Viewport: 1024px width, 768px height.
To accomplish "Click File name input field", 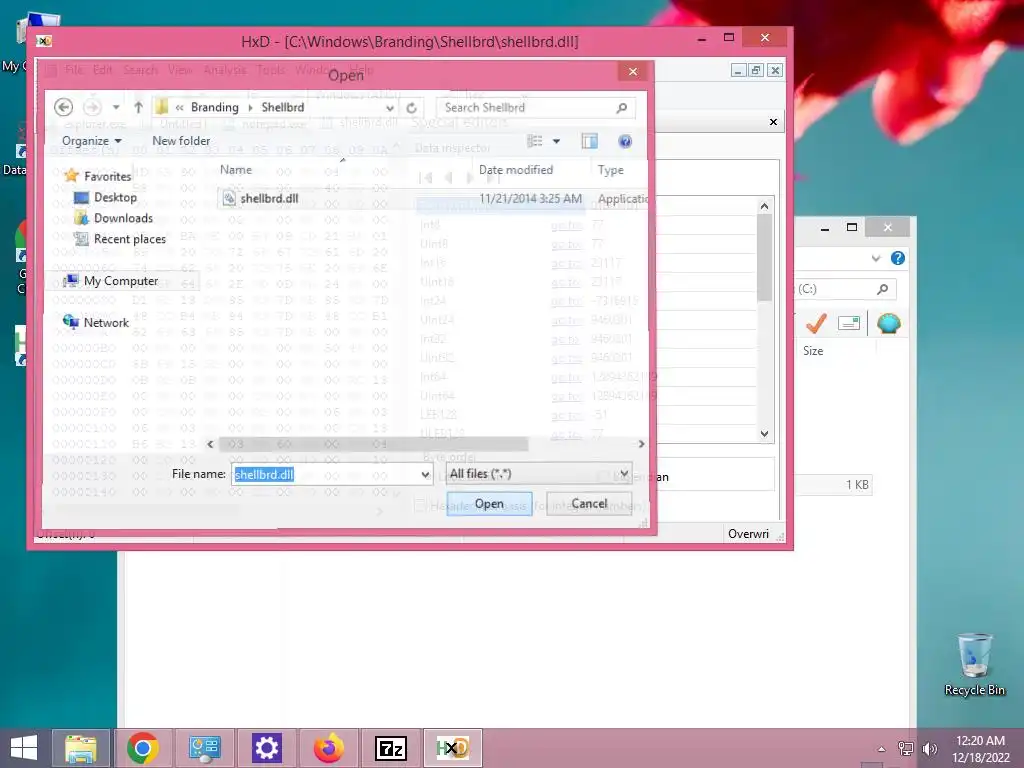I will (x=325, y=474).
